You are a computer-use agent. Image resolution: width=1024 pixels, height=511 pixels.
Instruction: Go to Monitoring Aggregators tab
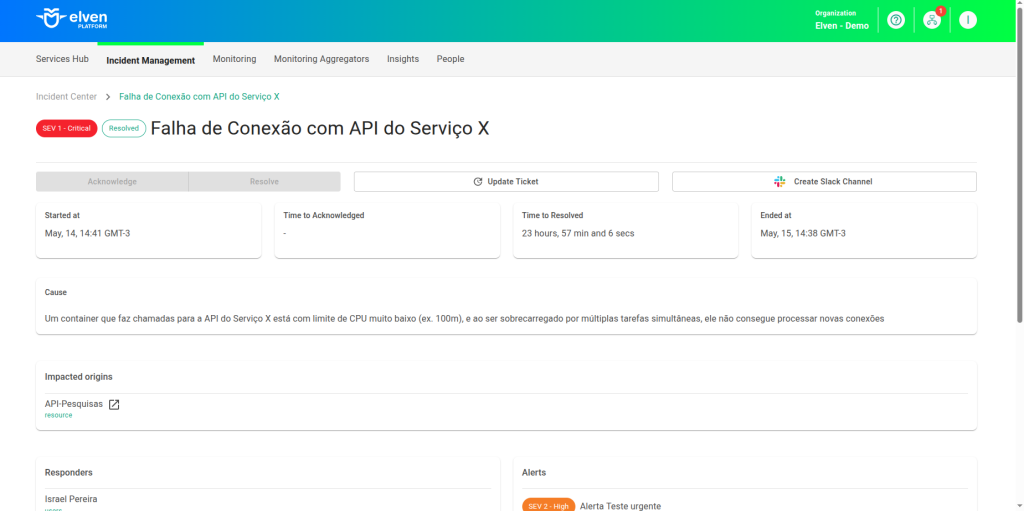[321, 59]
